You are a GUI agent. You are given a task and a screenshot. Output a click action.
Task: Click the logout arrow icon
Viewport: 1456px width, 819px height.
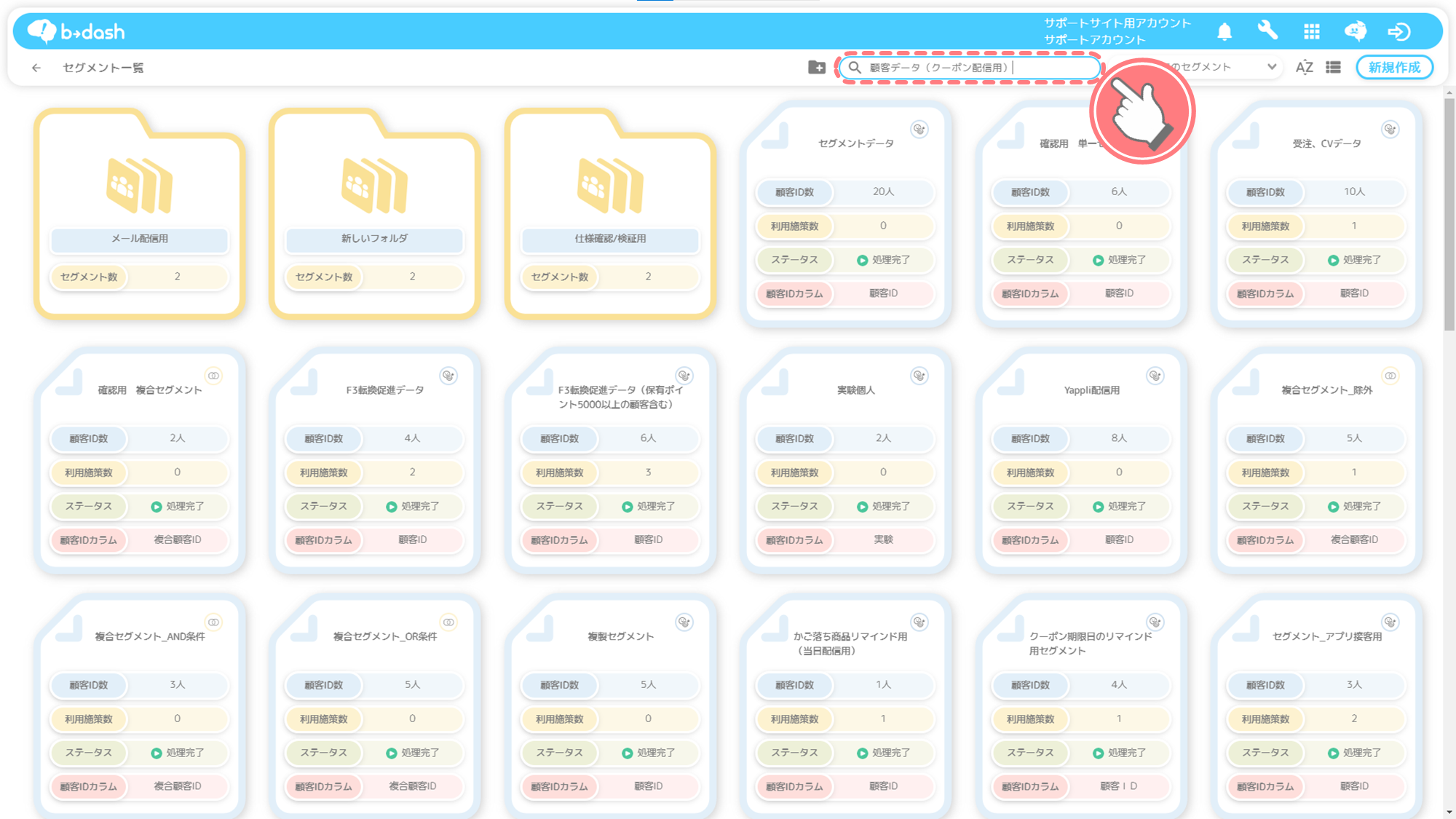[x=1399, y=31]
